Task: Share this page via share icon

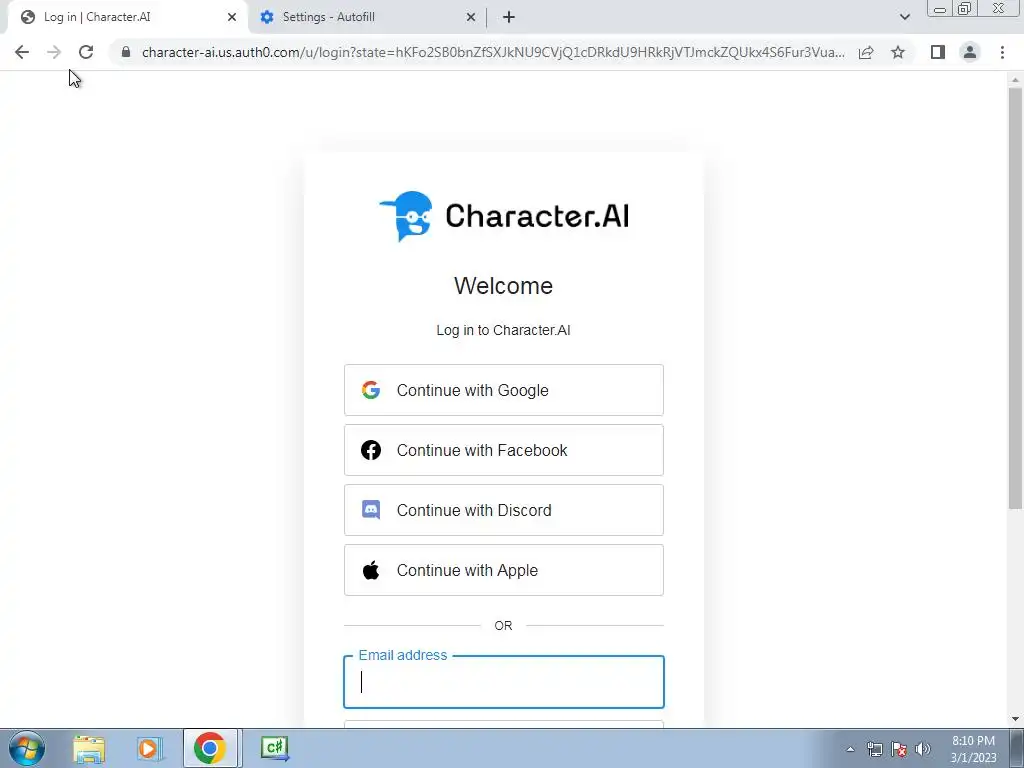Action: [x=866, y=52]
